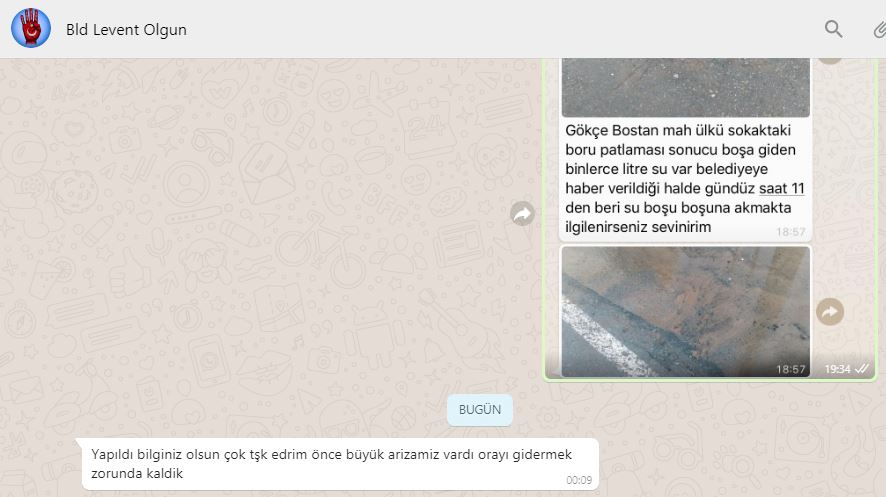Click the partially hidden forward arrow near top
The image size is (886, 497).
(x=829, y=59)
